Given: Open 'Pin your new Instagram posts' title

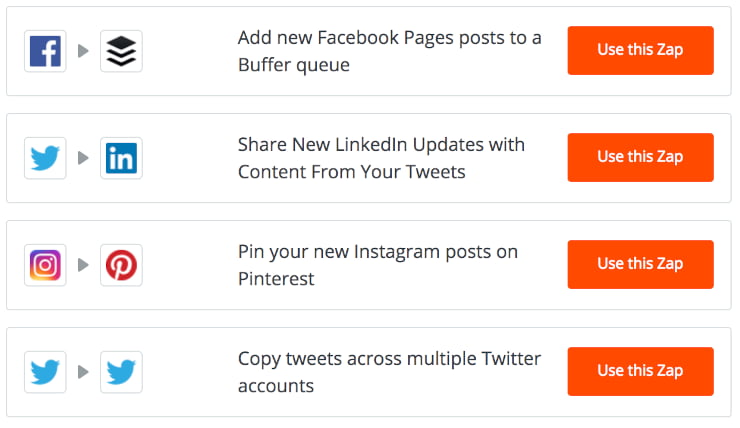Looking at the screenshot, I should coord(378,265).
